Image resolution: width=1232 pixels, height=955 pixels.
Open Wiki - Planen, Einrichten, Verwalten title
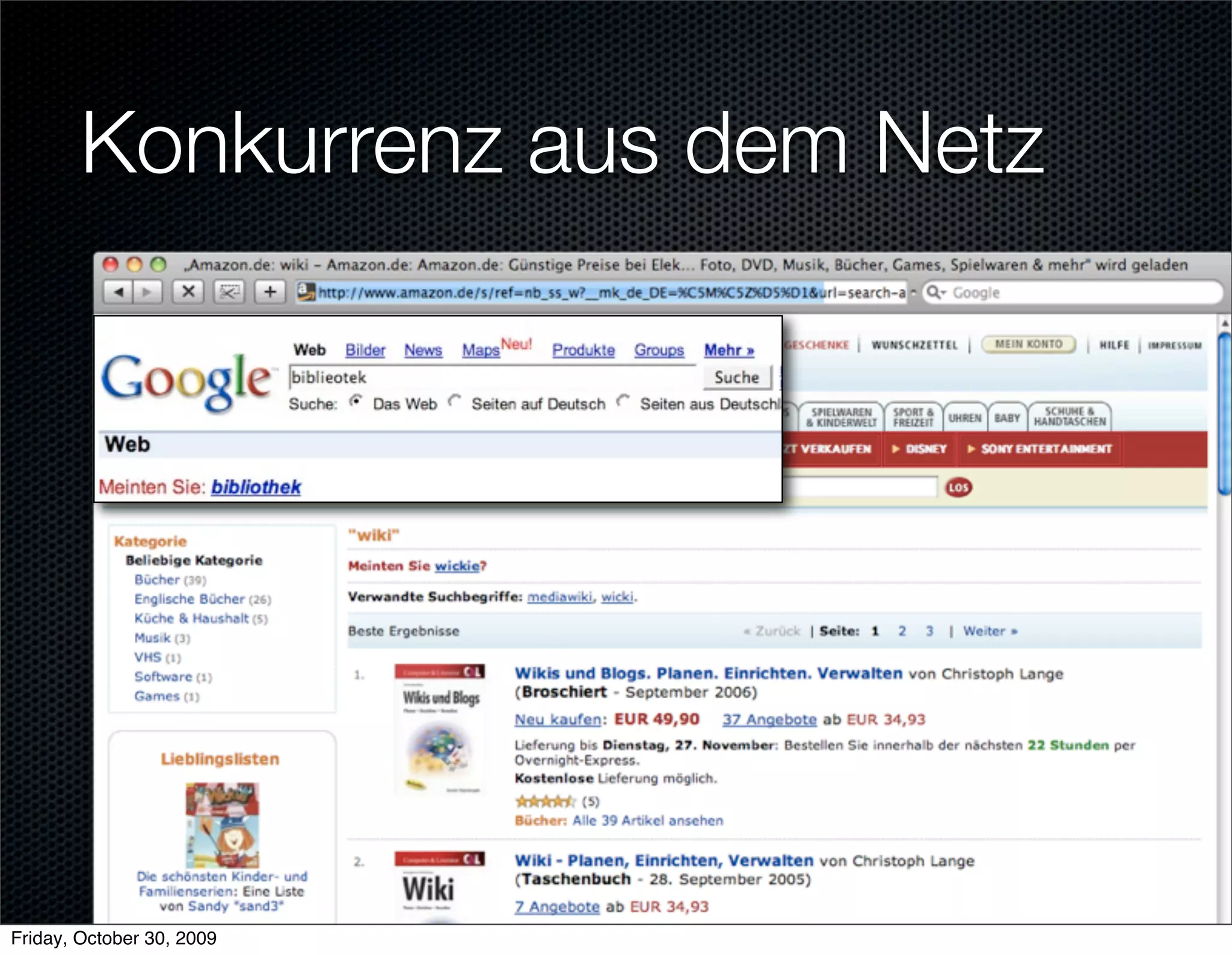coord(664,861)
